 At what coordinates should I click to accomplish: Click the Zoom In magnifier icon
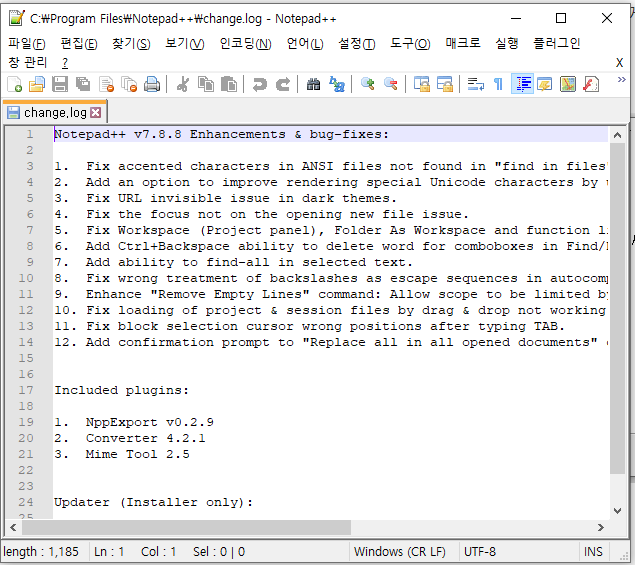368,84
